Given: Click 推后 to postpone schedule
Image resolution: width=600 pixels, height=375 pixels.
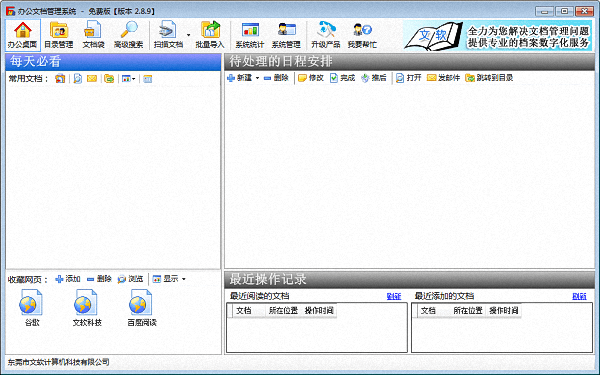Looking at the screenshot, I should tap(374, 78).
